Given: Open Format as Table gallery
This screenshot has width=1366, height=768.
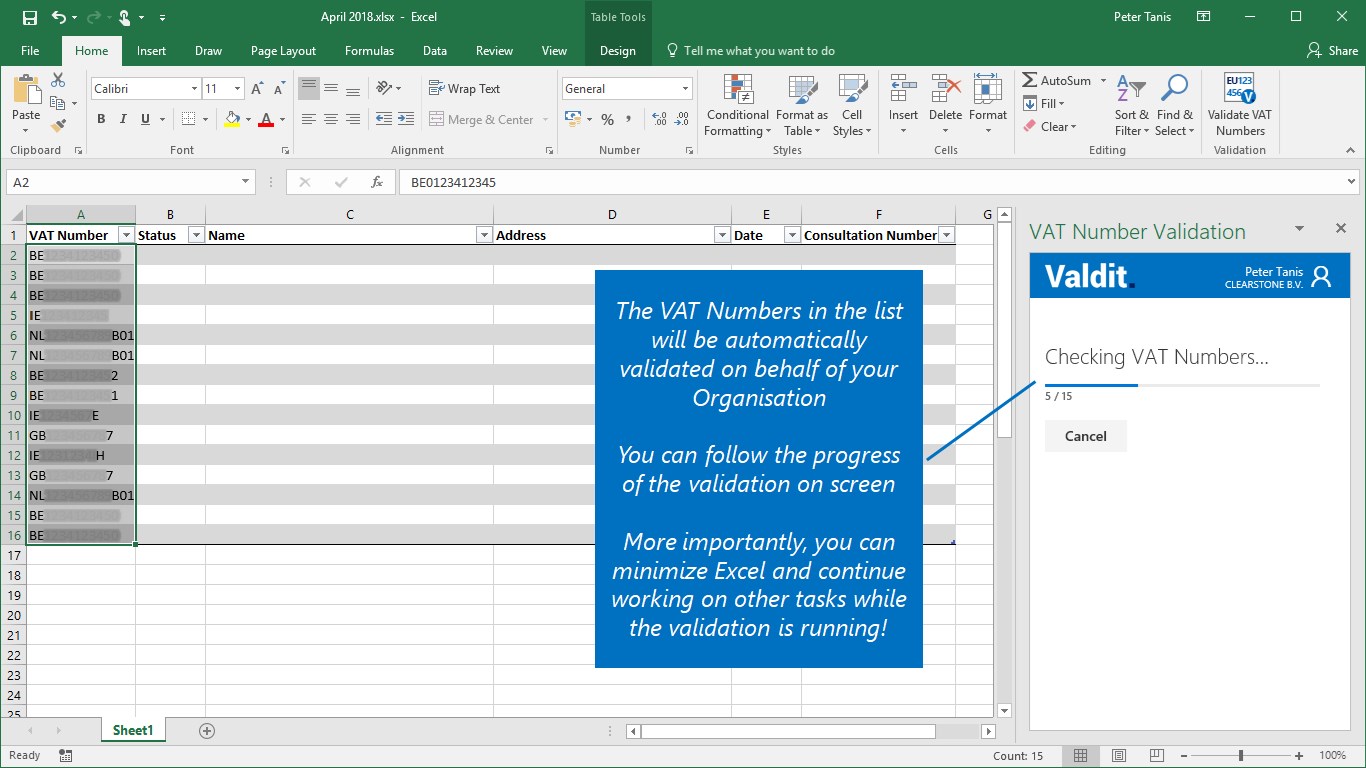Looking at the screenshot, I should [802, 105].
